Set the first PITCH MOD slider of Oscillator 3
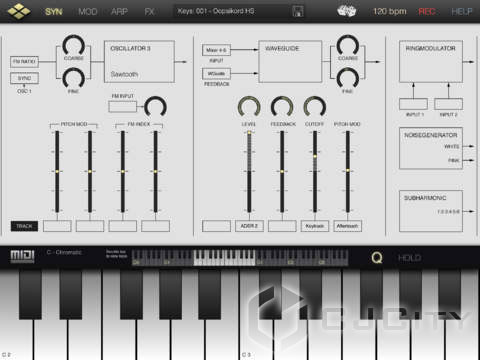 coord(57,171)
